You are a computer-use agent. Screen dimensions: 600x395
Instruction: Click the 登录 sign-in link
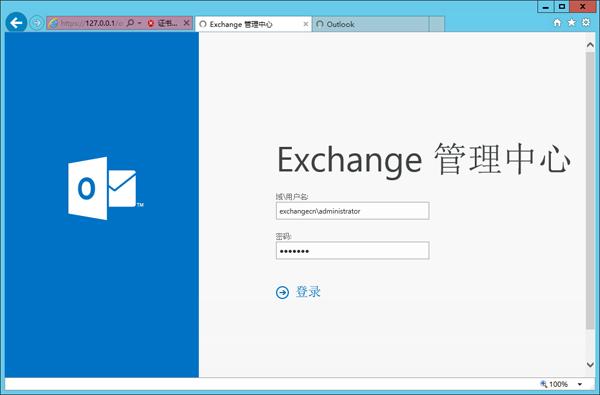pyautogui.click(x=308, y=292)
